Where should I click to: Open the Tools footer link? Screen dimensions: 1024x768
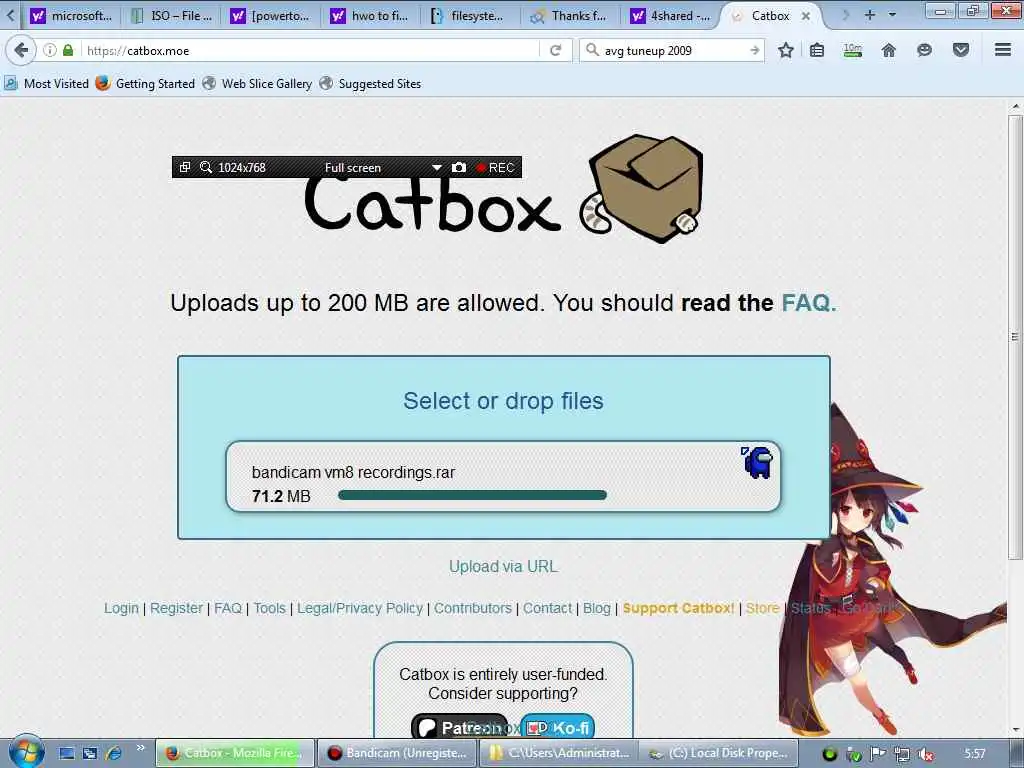click(x=270, y=608)
